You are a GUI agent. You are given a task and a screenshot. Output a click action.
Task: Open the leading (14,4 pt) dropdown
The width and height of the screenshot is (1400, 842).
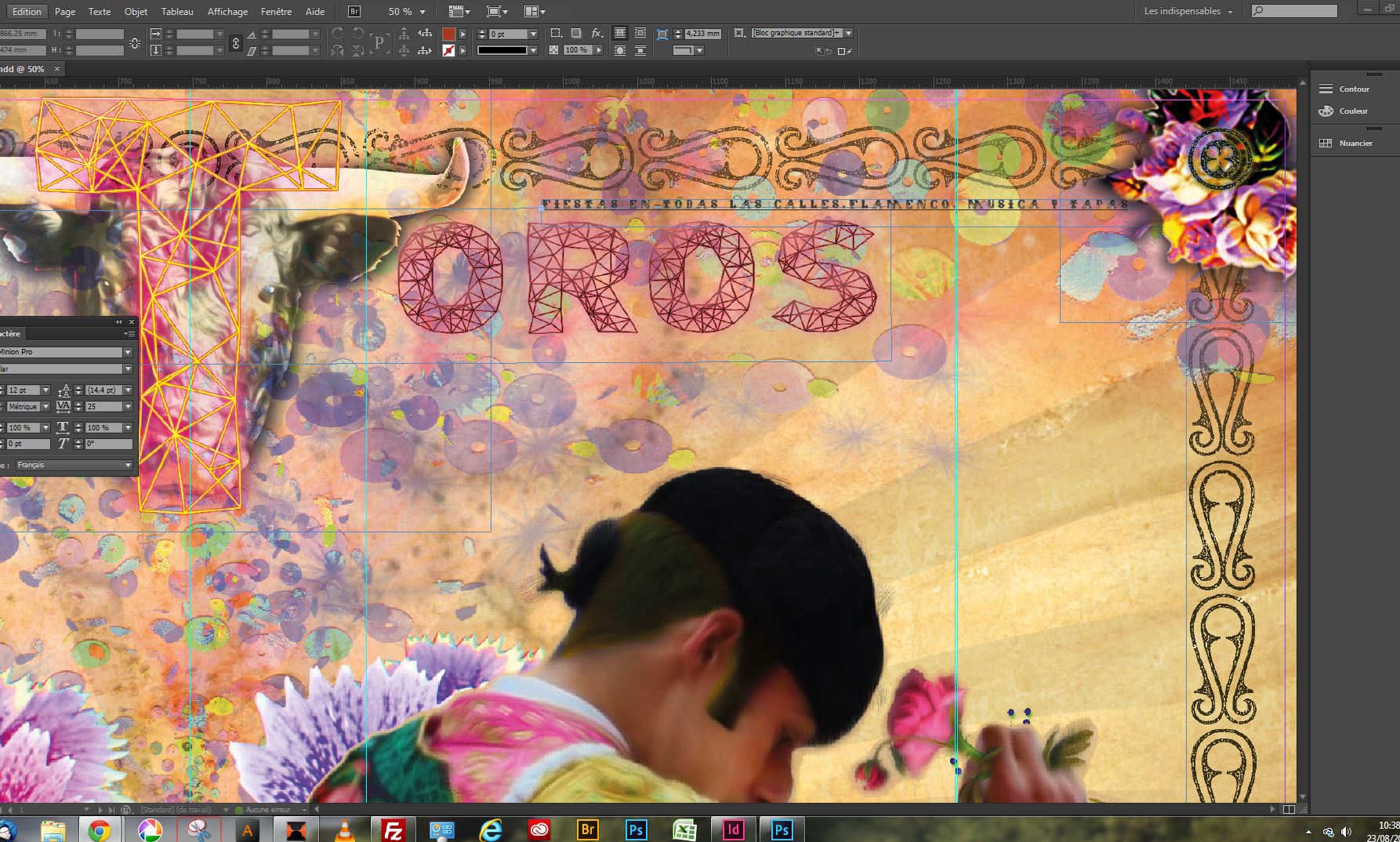128,390
